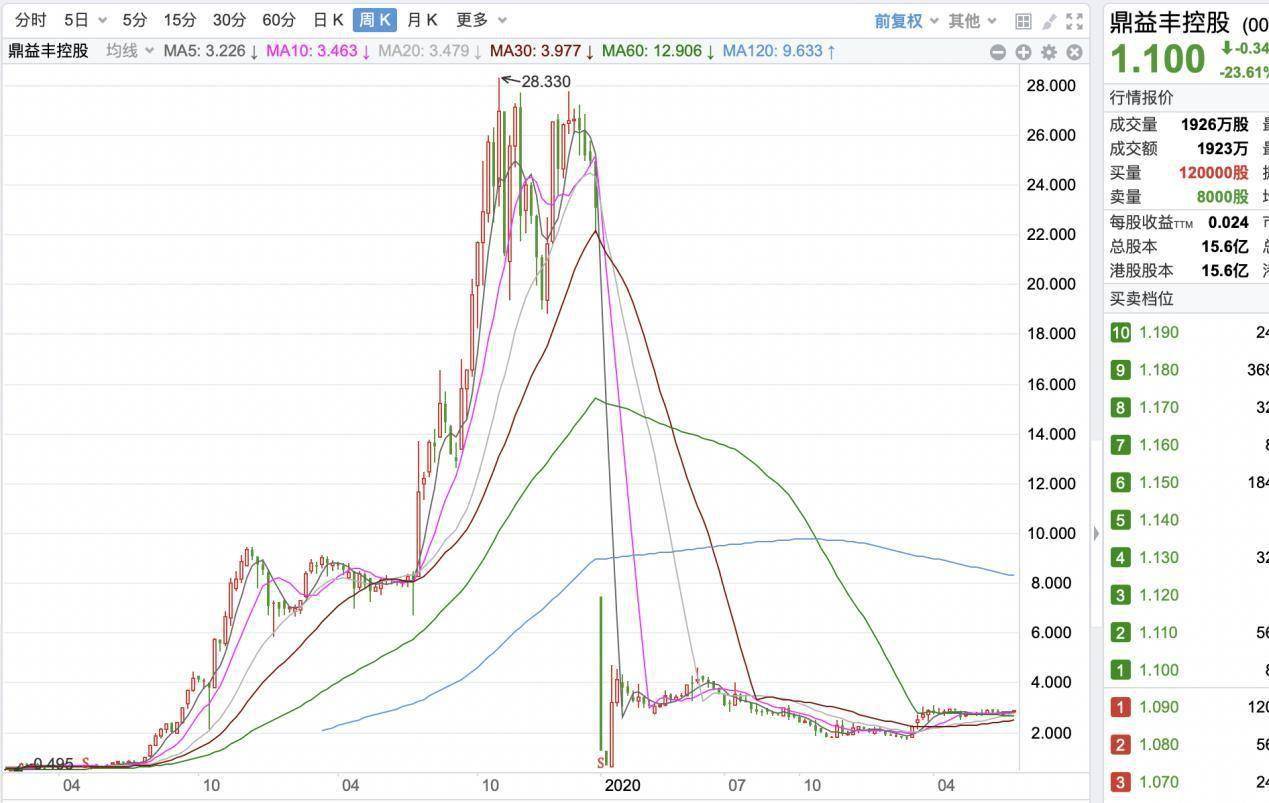Open indicator settings gear

(1049, 52)
